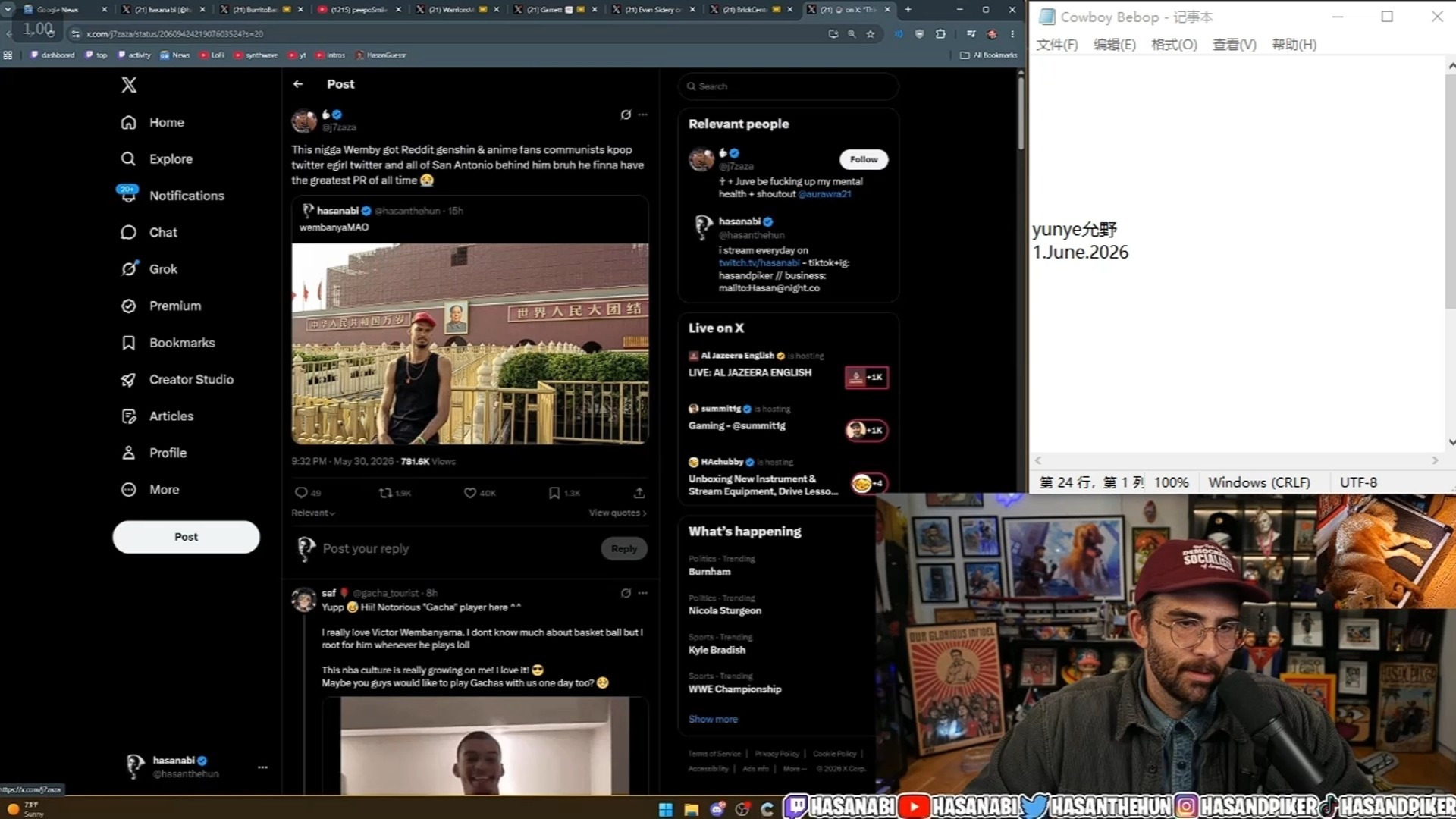The image size is (1456, 819).
Task: Open the All Bookmarks folder
Action: (988, 55)
